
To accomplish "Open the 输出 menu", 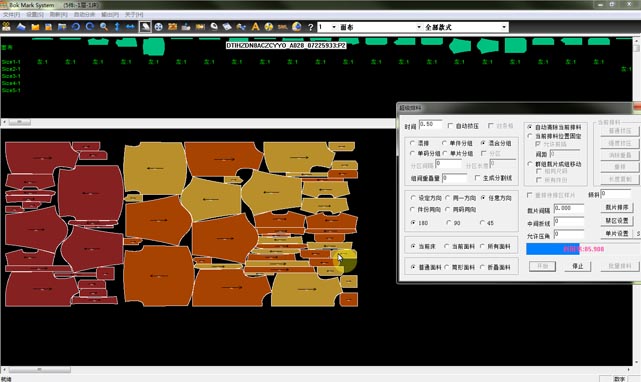I will 110,15.
